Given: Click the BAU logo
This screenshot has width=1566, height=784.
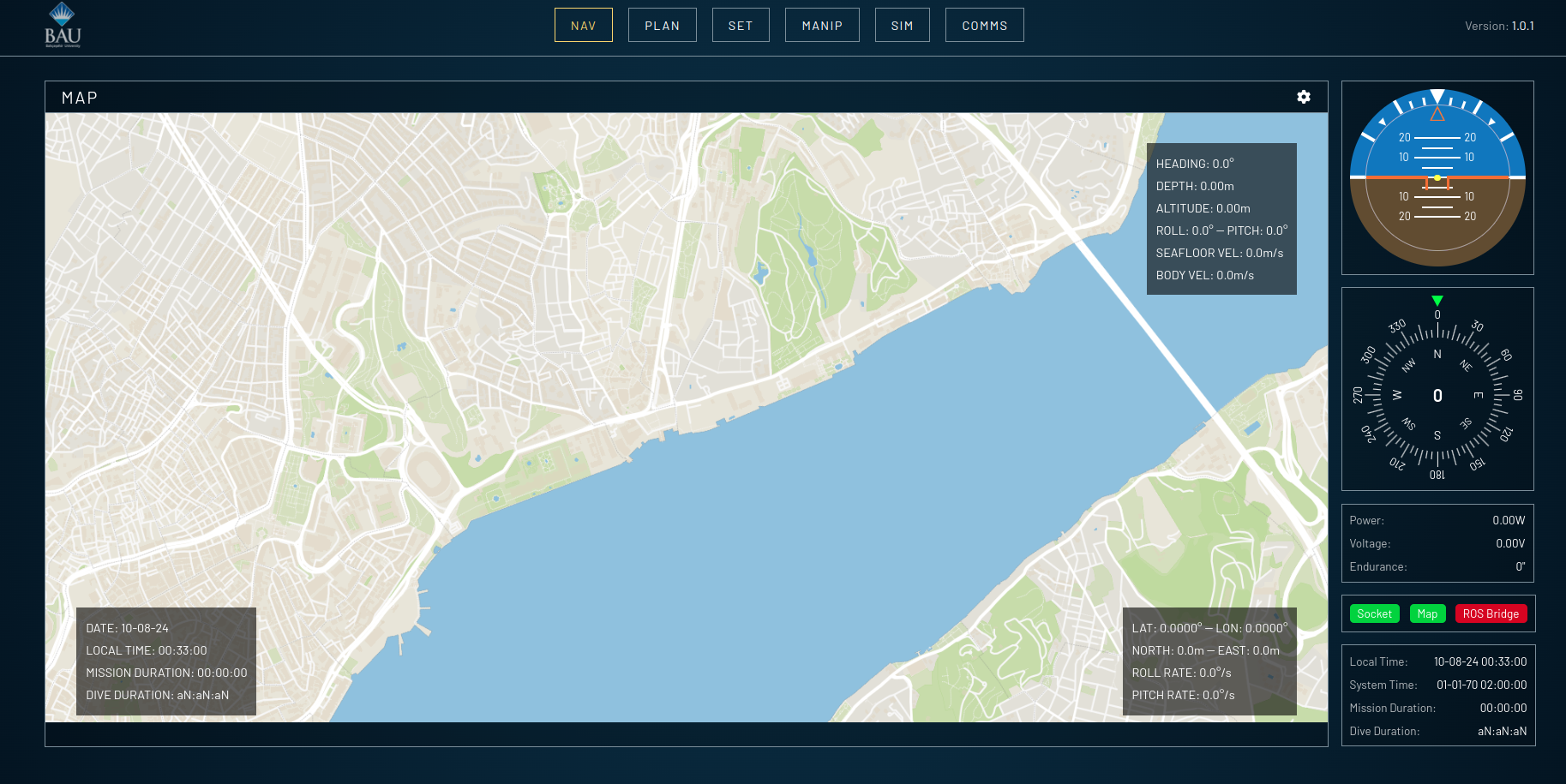Looking at the screenshot, I should coord(63,26).
